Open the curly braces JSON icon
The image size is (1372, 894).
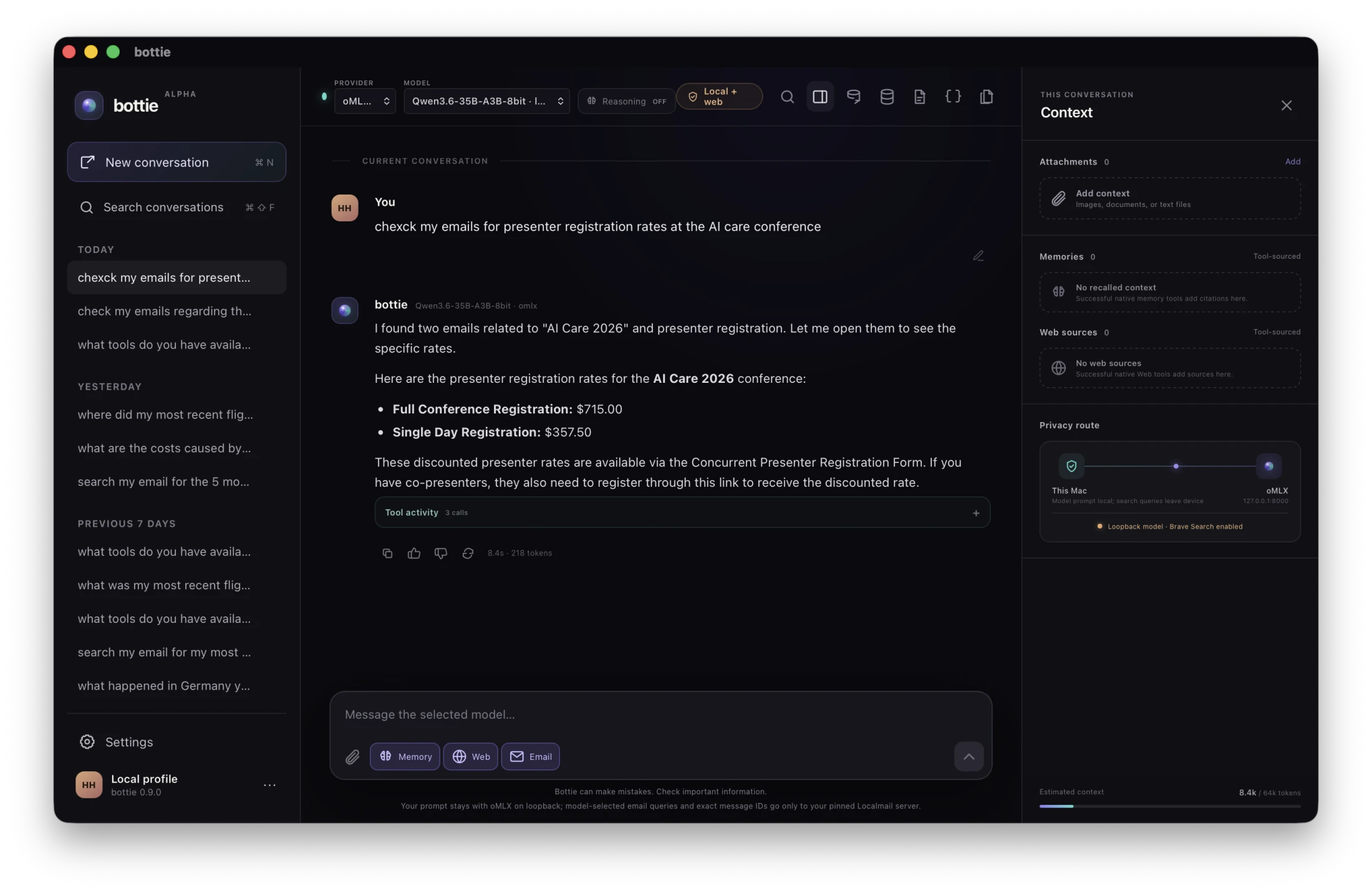click(x=953, y=97)
